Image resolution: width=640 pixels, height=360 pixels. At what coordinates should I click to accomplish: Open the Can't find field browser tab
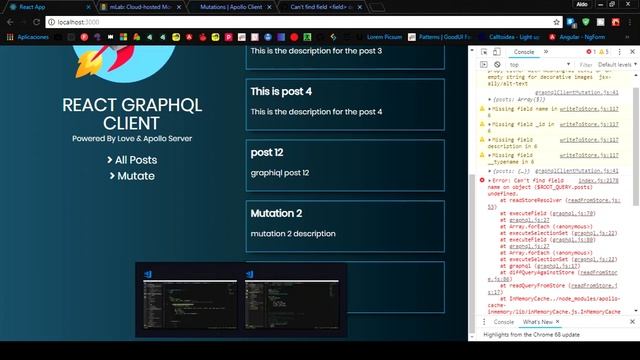[320, 7]
